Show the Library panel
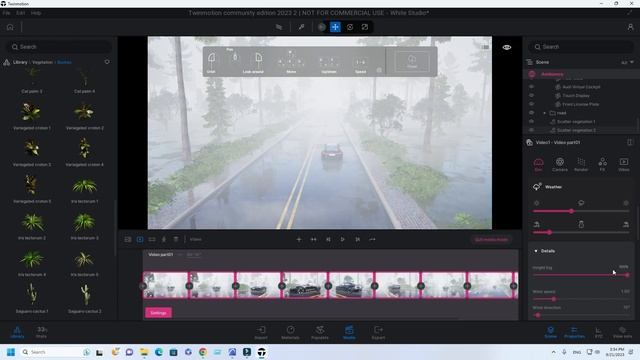The width and height of the screenshot is (640, 360). tap(17, 332)
